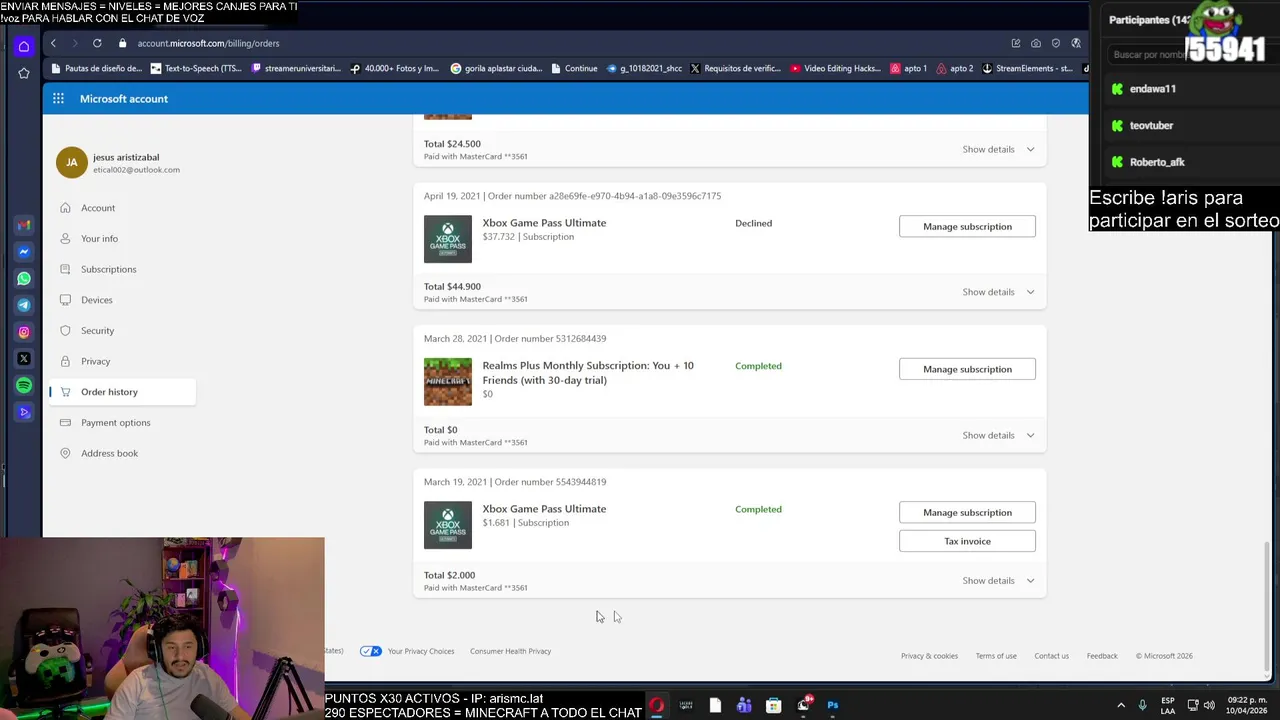The image size is (1280, 720).
Task: Open the sidebar bookmarks star icon
Action: pyautogui.click(x=24, y=73)
